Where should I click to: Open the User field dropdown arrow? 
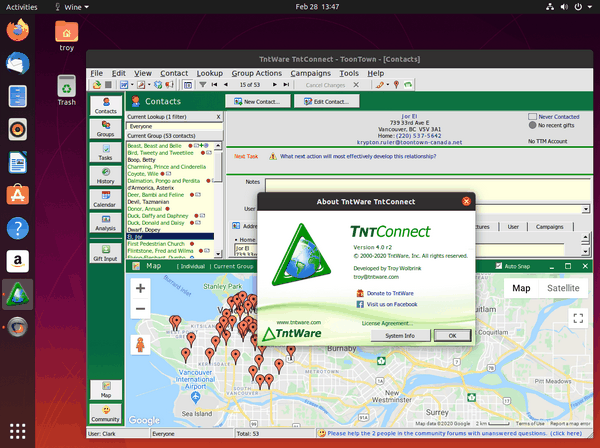point(585,209)
